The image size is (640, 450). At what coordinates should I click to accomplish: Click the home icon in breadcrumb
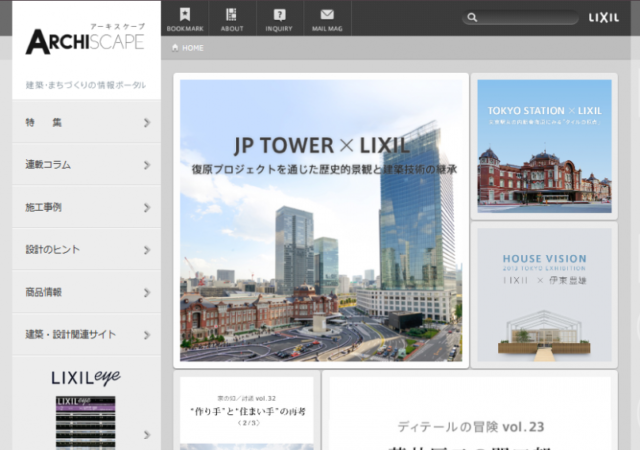click(175, 48)
